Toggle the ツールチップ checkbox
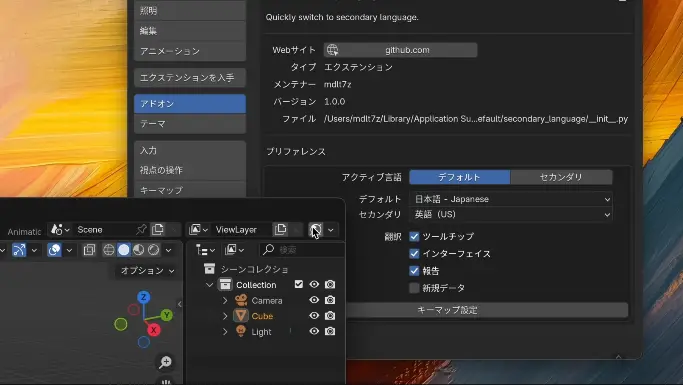The image size is (683, 385). pyautogui.click(x=414, y=236)
